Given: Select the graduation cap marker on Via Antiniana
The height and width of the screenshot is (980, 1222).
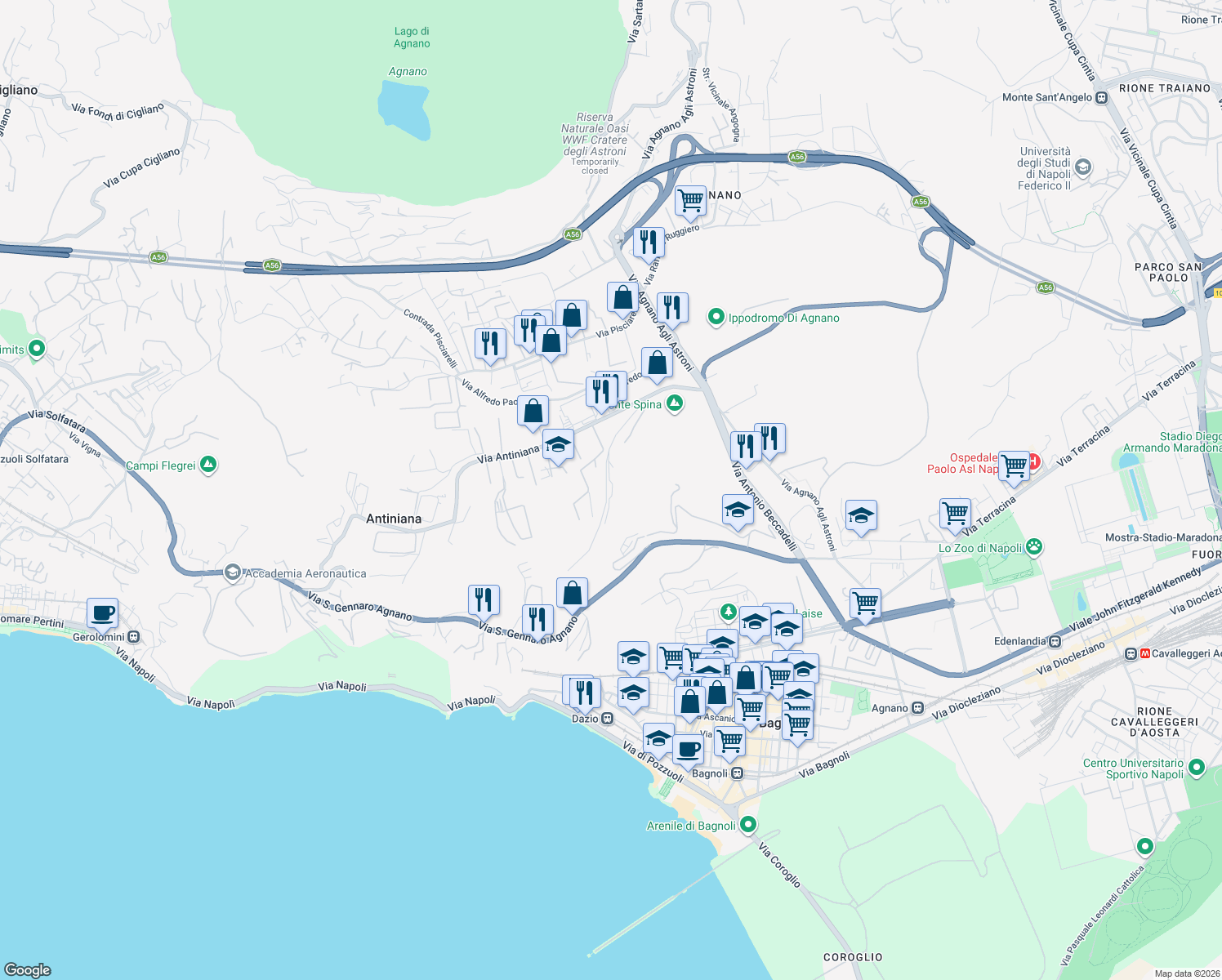Looking at the screenshot, I should point(559,445).
